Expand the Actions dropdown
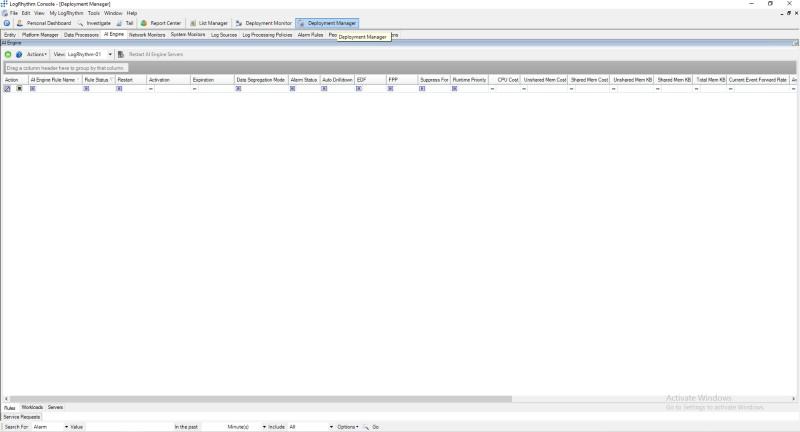The image size is (800, 432). [37, 54]
